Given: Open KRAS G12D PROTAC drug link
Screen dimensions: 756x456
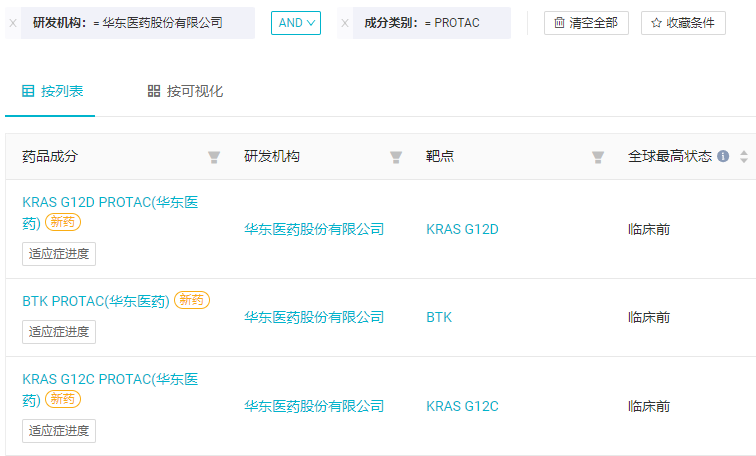Looking at the screenshot, I should point(110,212).
